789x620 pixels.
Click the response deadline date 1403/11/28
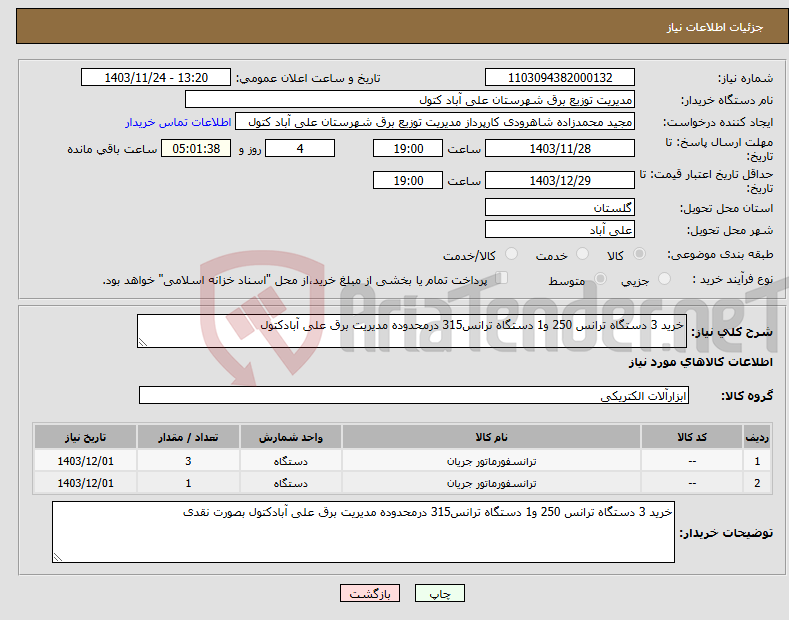click(x=560, y=148)
